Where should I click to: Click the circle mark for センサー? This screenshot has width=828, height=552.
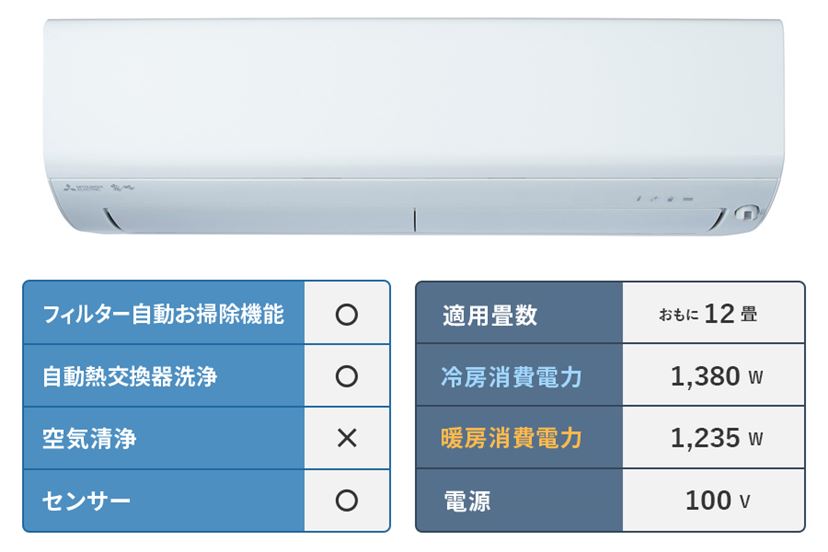tap(346, 500)
